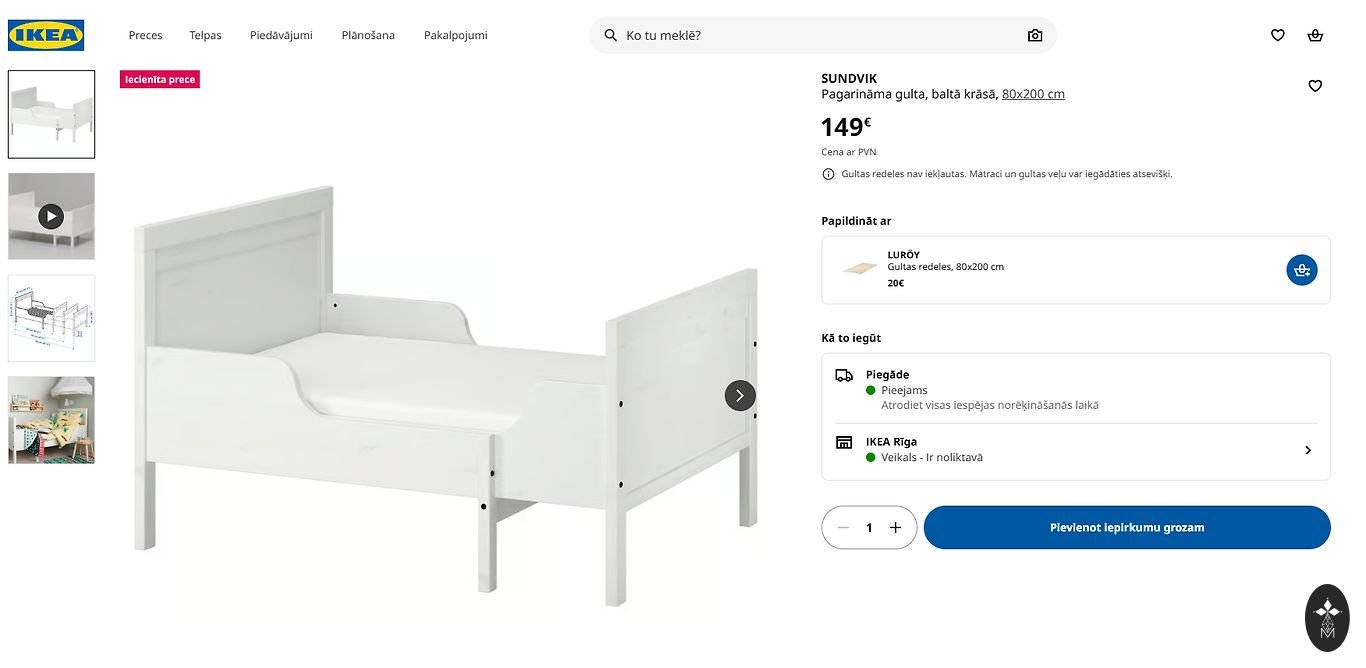1366x668 pixels.
Task: Click Pievienot iepirkumu grozam button
Action: [1126, 528]
